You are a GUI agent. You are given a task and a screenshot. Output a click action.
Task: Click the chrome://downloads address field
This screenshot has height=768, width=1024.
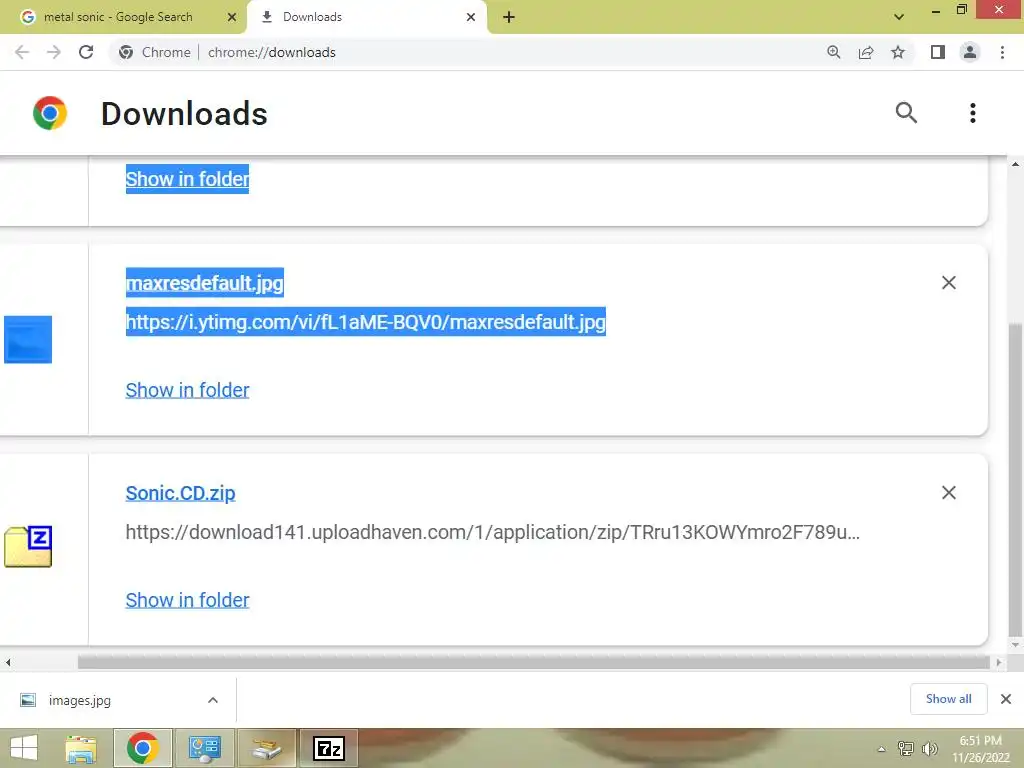[x=272, y=52]
